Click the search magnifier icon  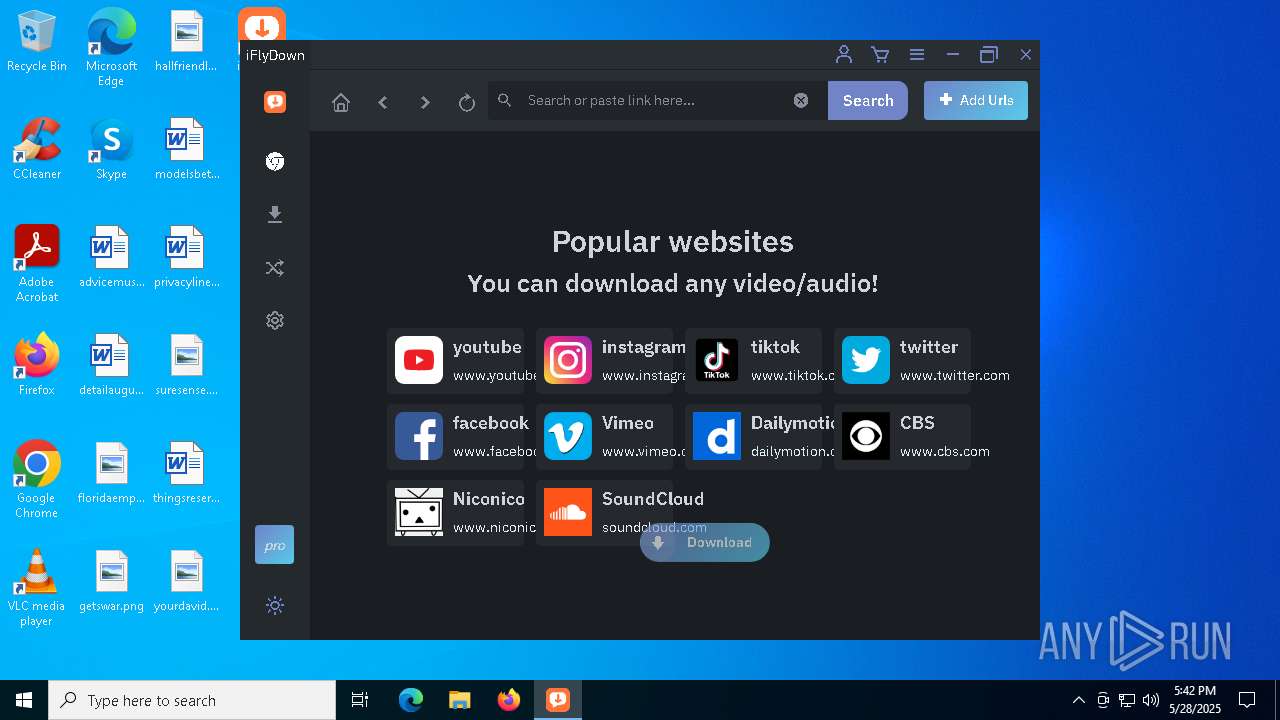[x=505, y=100]
